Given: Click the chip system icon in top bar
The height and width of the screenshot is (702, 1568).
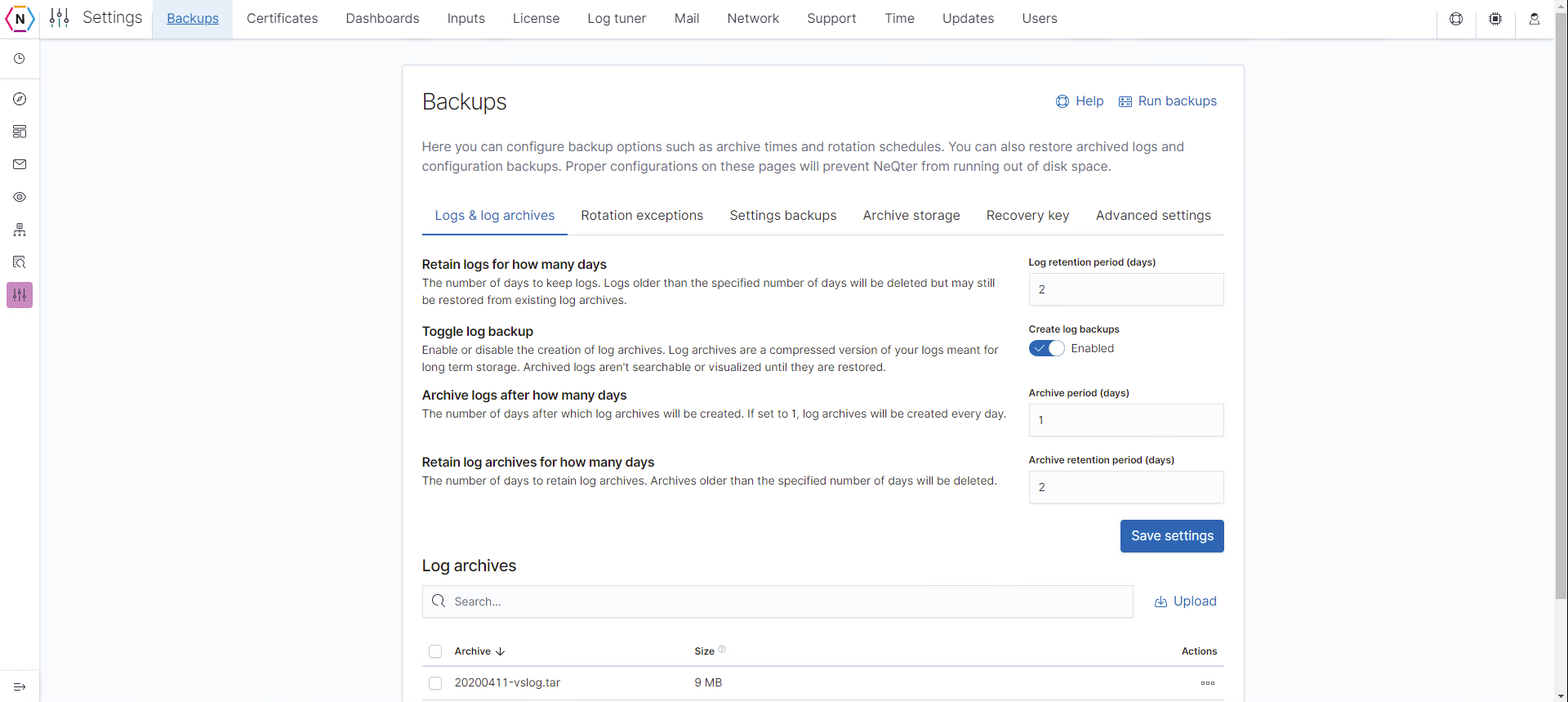Looking at the screenshot, I should pyautogui.click(x=1495, y=19).
